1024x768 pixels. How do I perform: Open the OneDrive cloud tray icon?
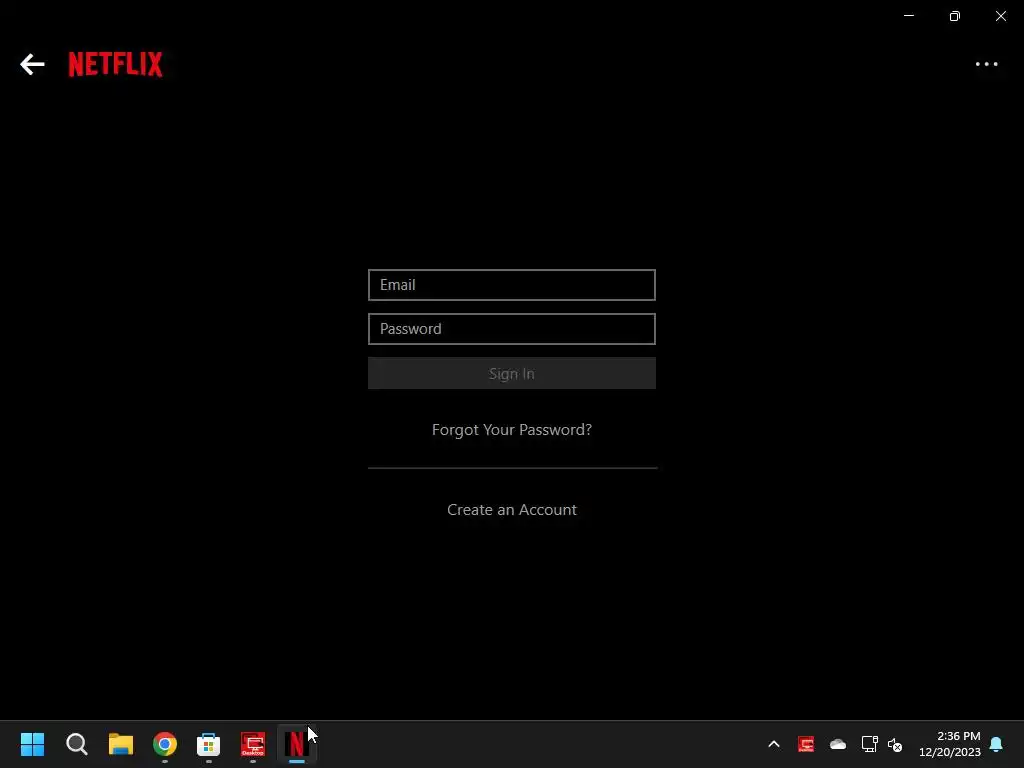pyautogui.click(x=838, y=744)
